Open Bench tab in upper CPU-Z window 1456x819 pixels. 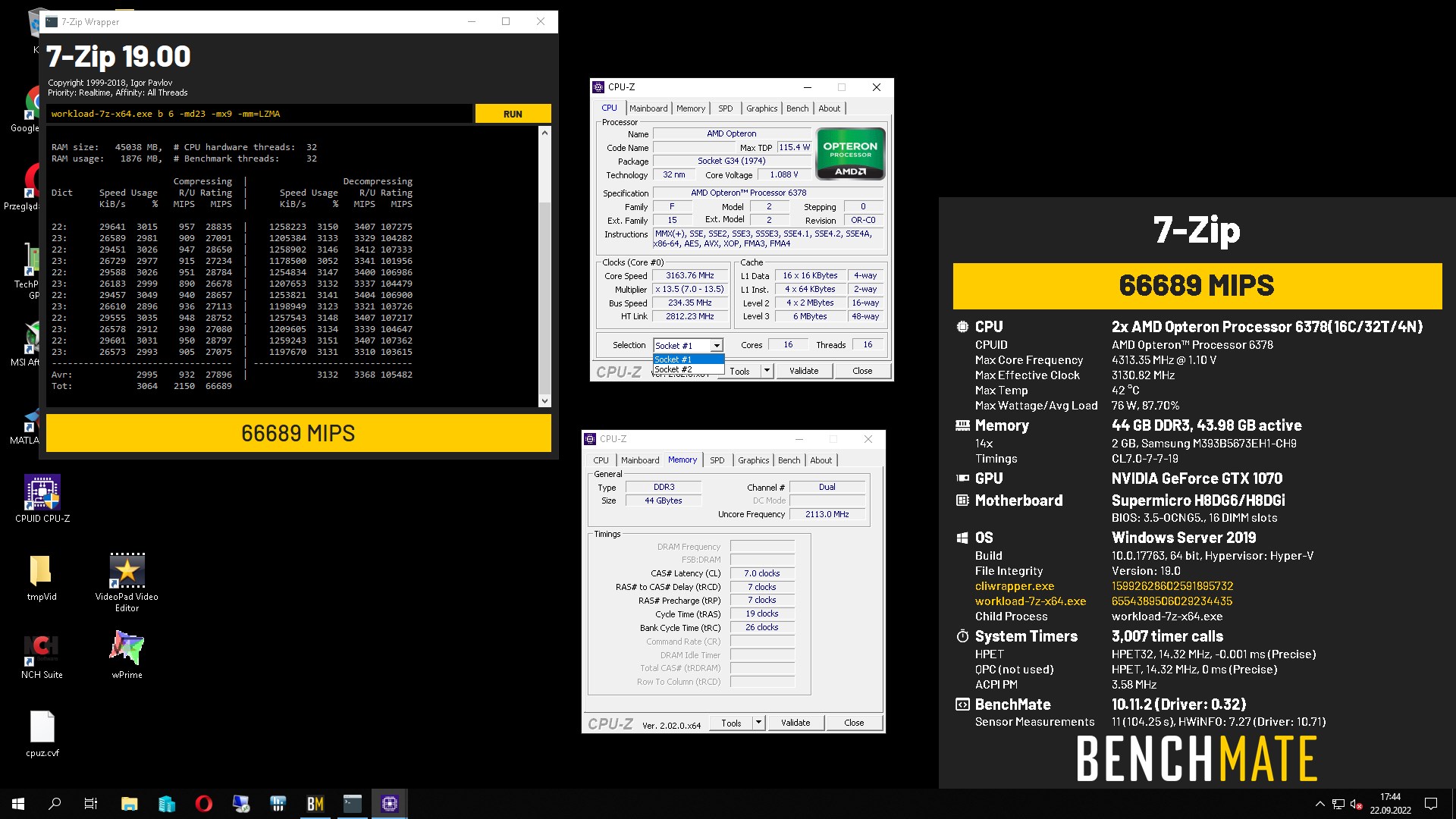click(x=797, y=108)
